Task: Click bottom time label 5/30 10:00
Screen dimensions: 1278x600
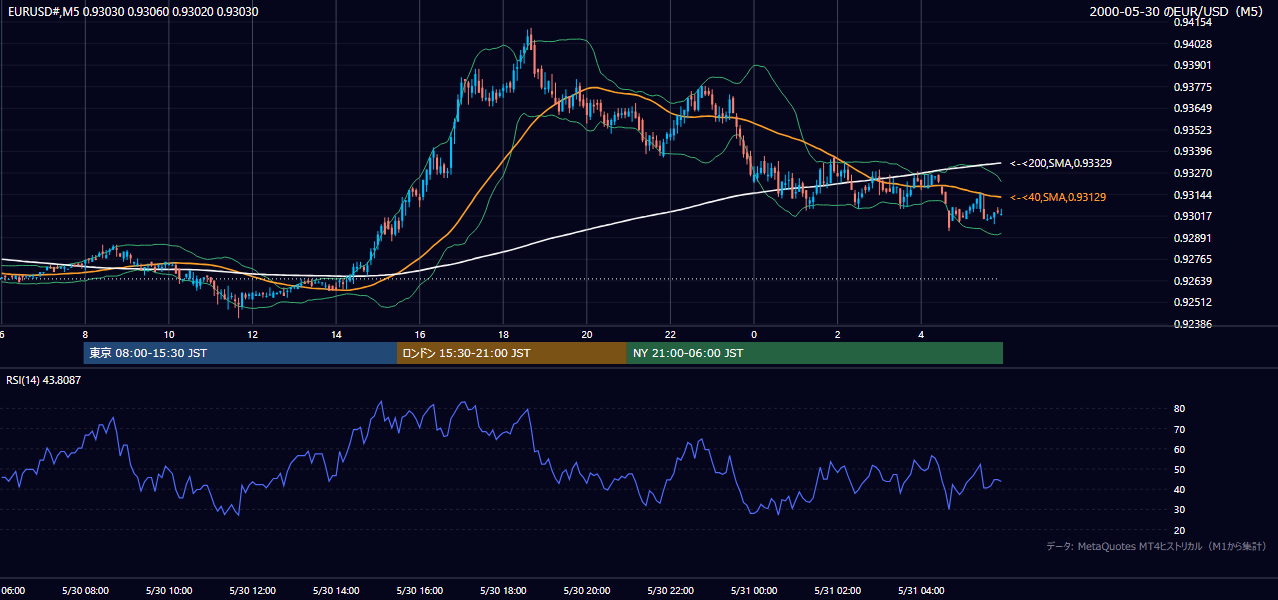Action: click(x=168, y=590)
